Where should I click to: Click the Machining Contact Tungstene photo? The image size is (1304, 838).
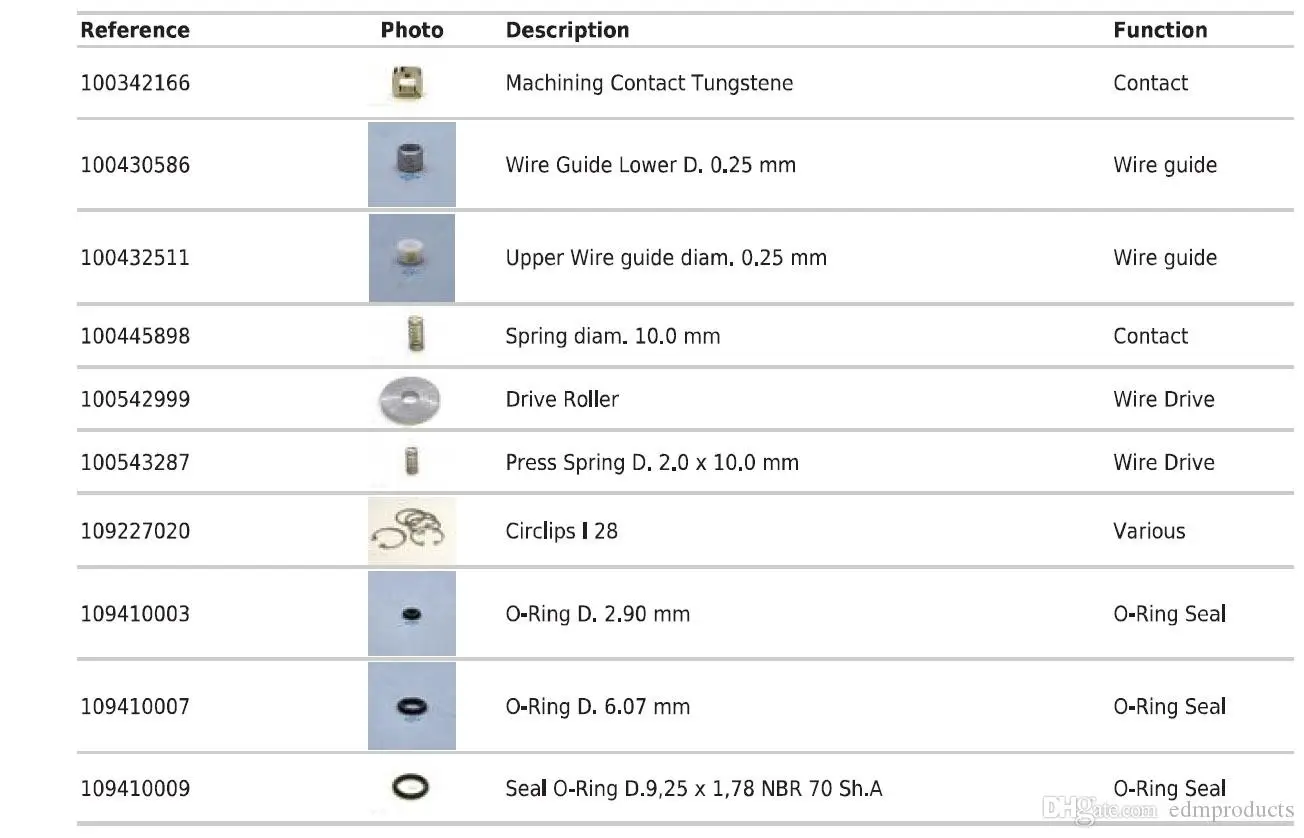pos(411,84)
